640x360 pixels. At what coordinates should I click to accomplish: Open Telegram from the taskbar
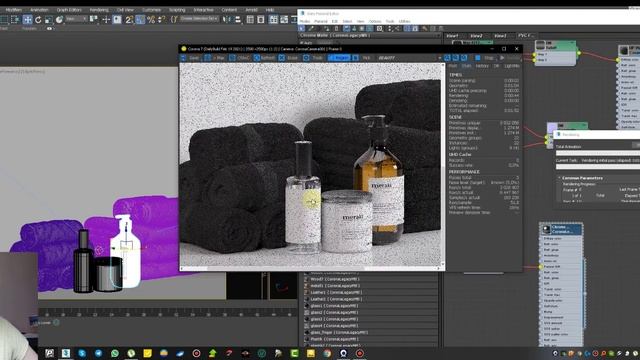point(98,353)
